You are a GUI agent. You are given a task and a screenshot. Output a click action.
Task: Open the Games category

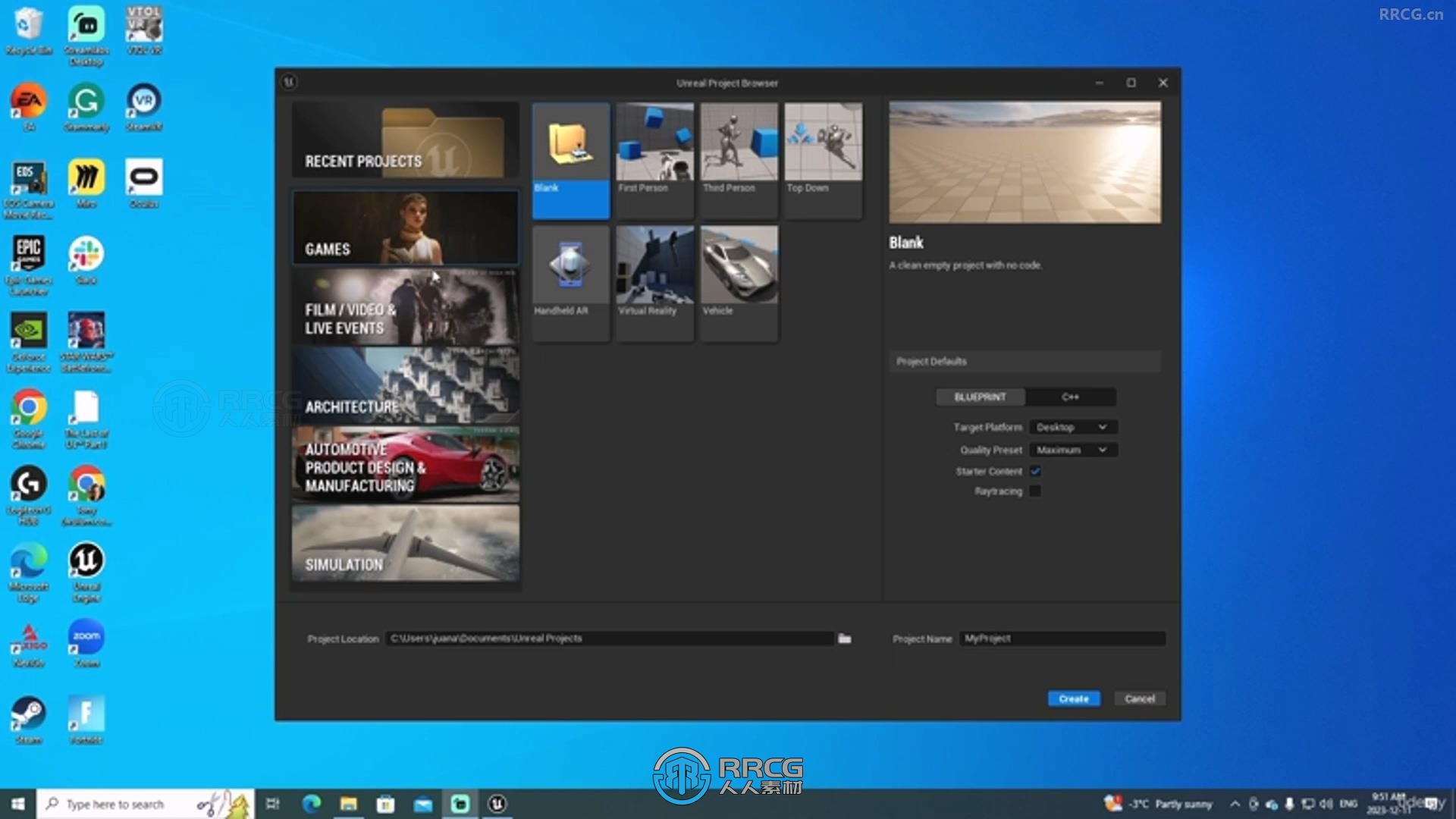pos(406,227)
